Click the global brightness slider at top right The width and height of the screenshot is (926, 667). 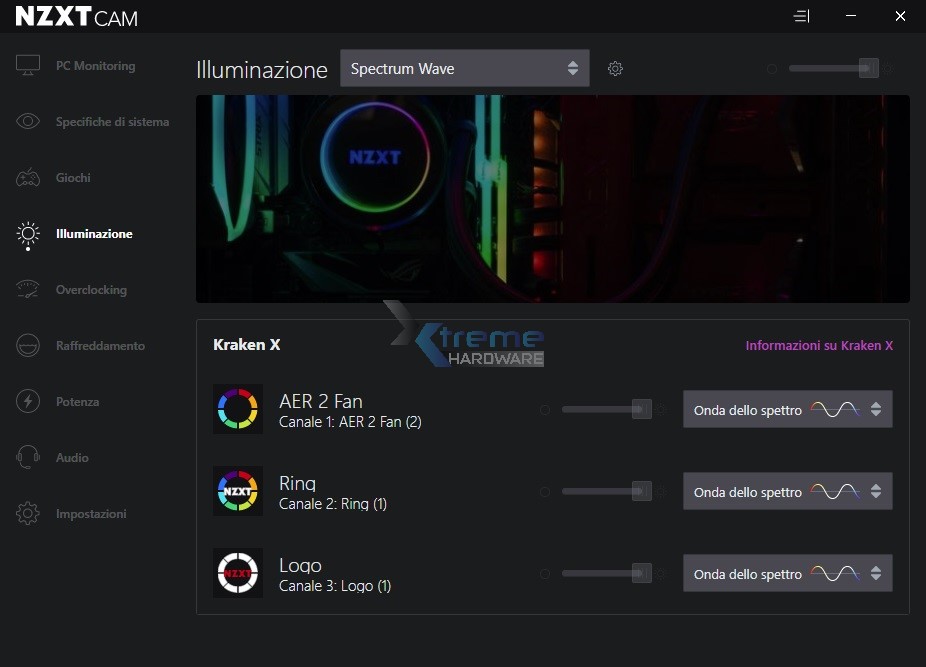pyautogui.click(x=832, y=68)
